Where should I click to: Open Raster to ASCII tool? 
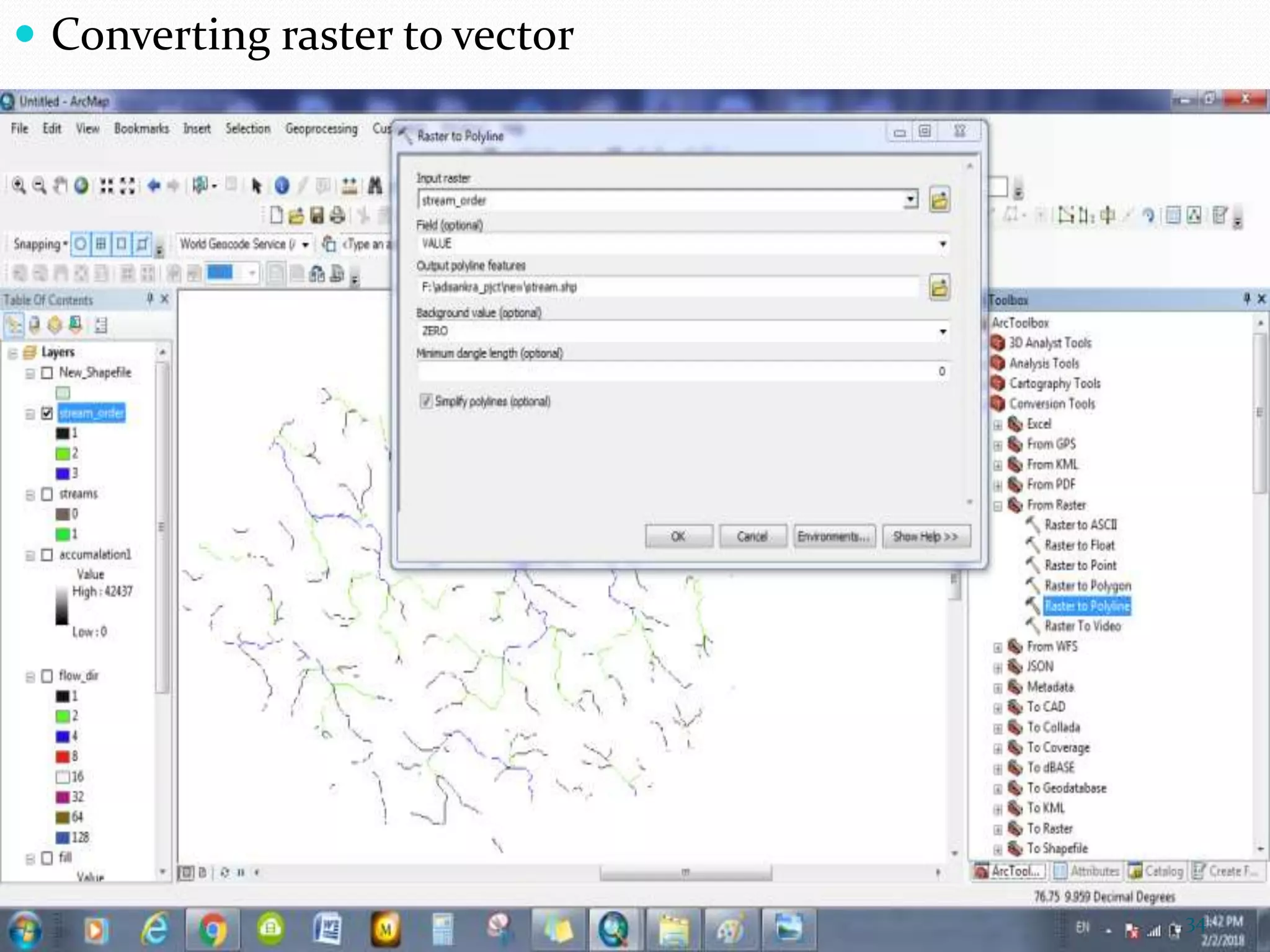coord(1080,525)
